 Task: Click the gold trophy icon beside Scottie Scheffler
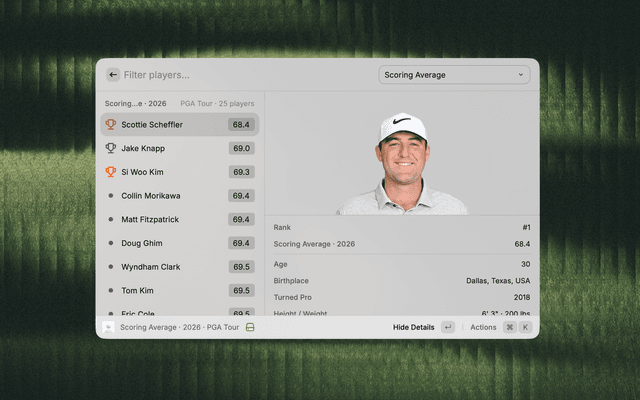(x=111, y=124)
